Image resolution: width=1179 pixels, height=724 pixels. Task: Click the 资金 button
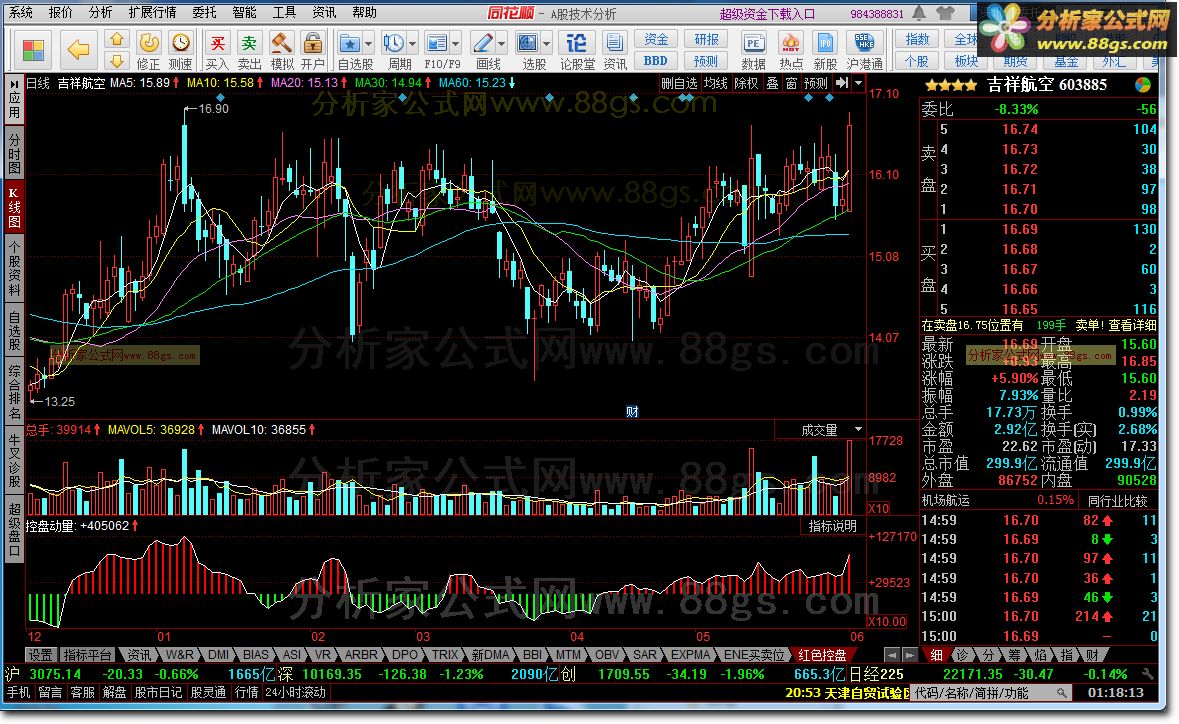(x=656, y=39)
